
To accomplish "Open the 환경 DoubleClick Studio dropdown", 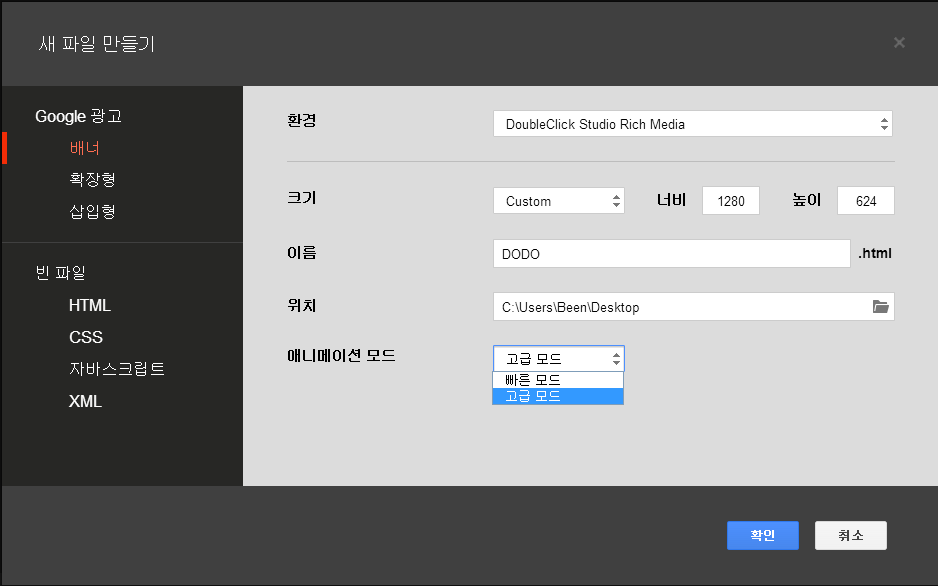I will 692,124.
